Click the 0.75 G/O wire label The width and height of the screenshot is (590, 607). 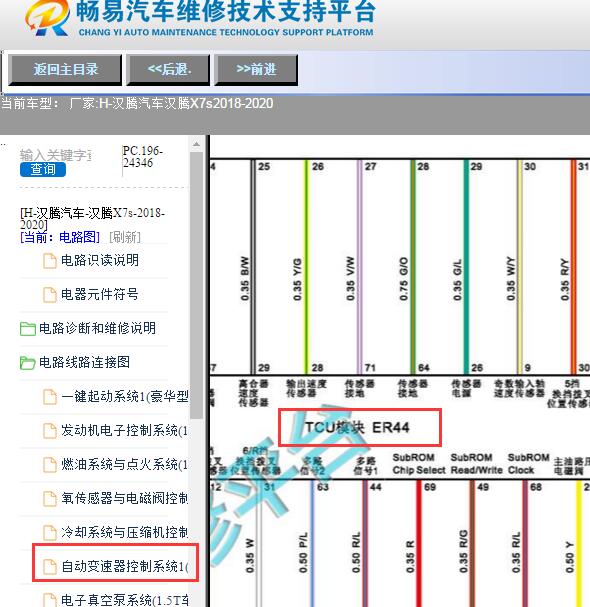pos(403,279)
